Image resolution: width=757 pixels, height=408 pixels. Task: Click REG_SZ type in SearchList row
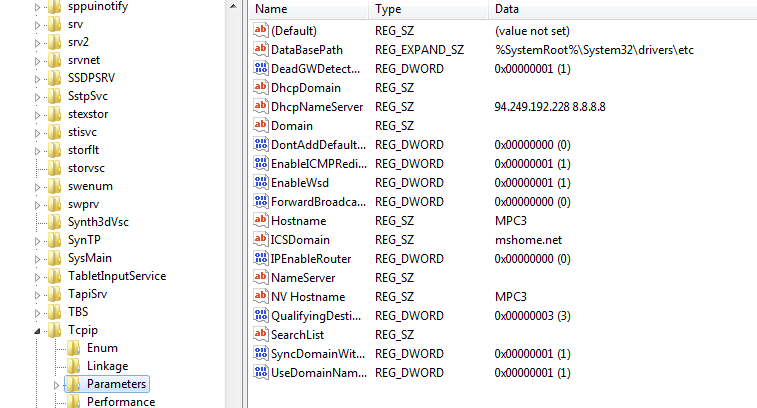point(394,335)
